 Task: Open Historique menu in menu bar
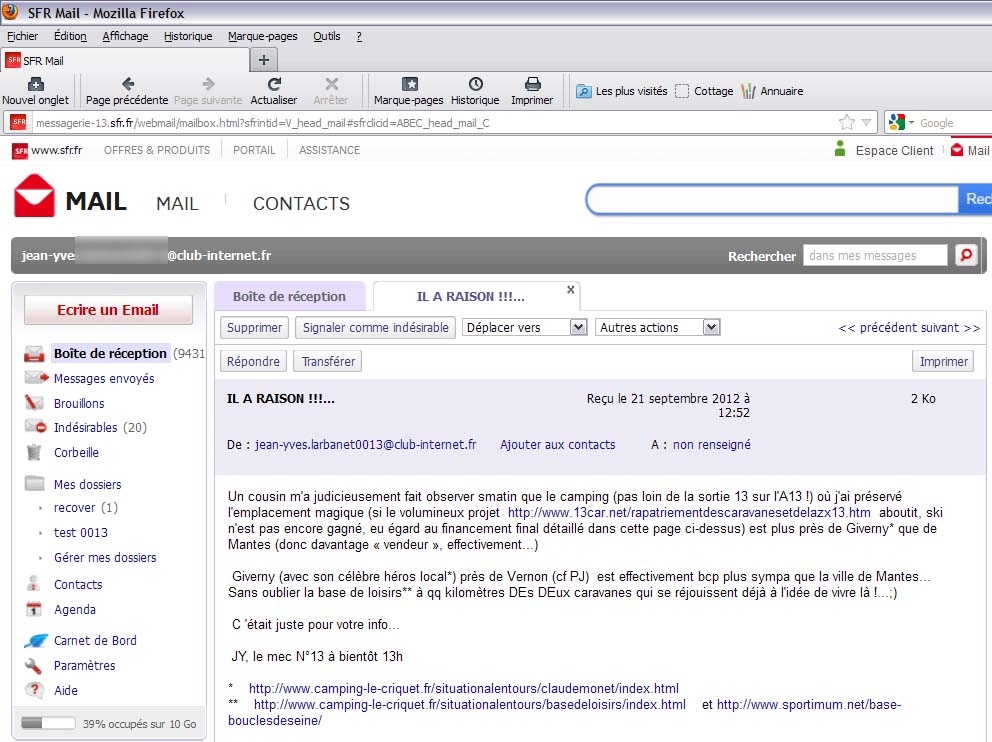[x=188, y=36]
